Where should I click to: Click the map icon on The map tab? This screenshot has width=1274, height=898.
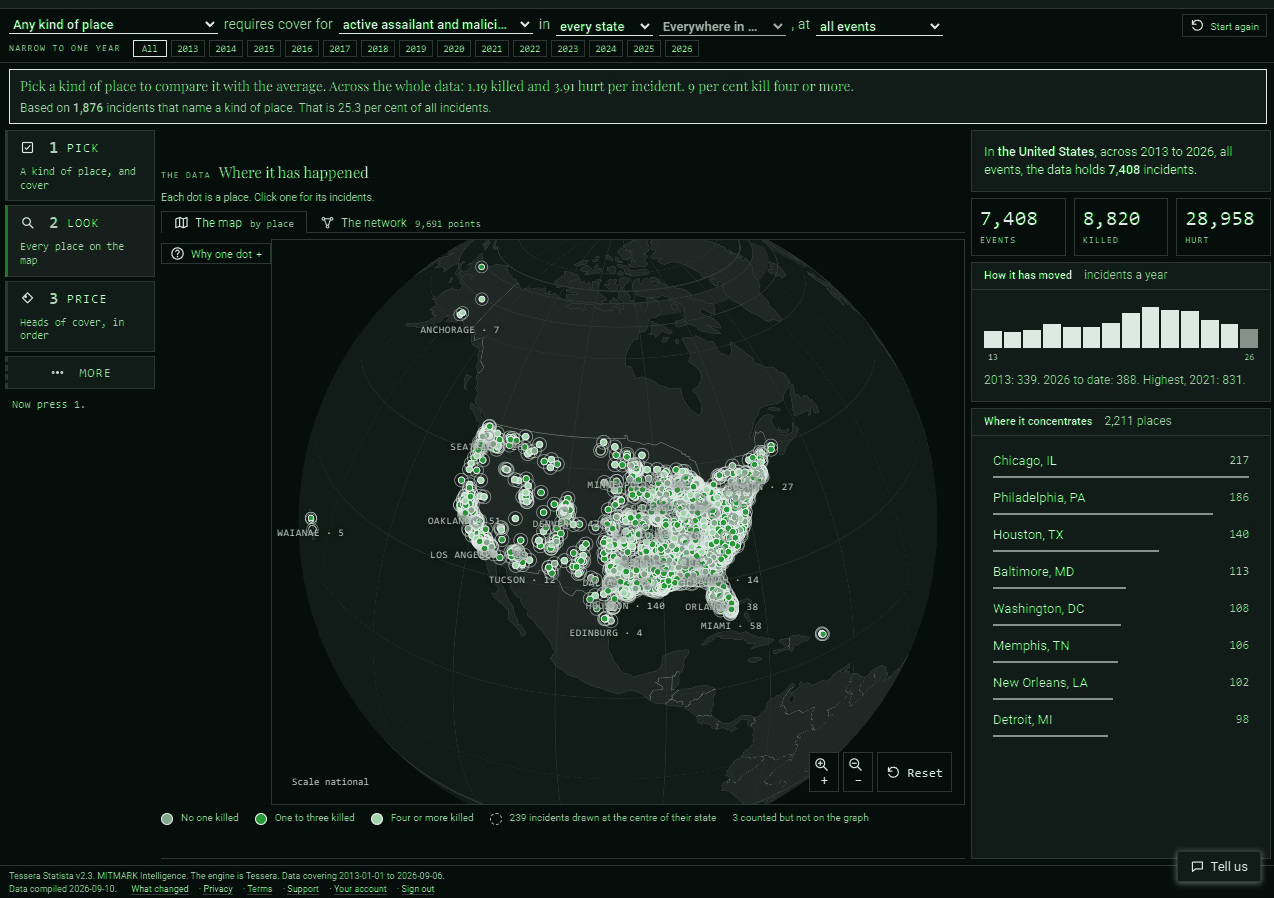tap(181, 223)
